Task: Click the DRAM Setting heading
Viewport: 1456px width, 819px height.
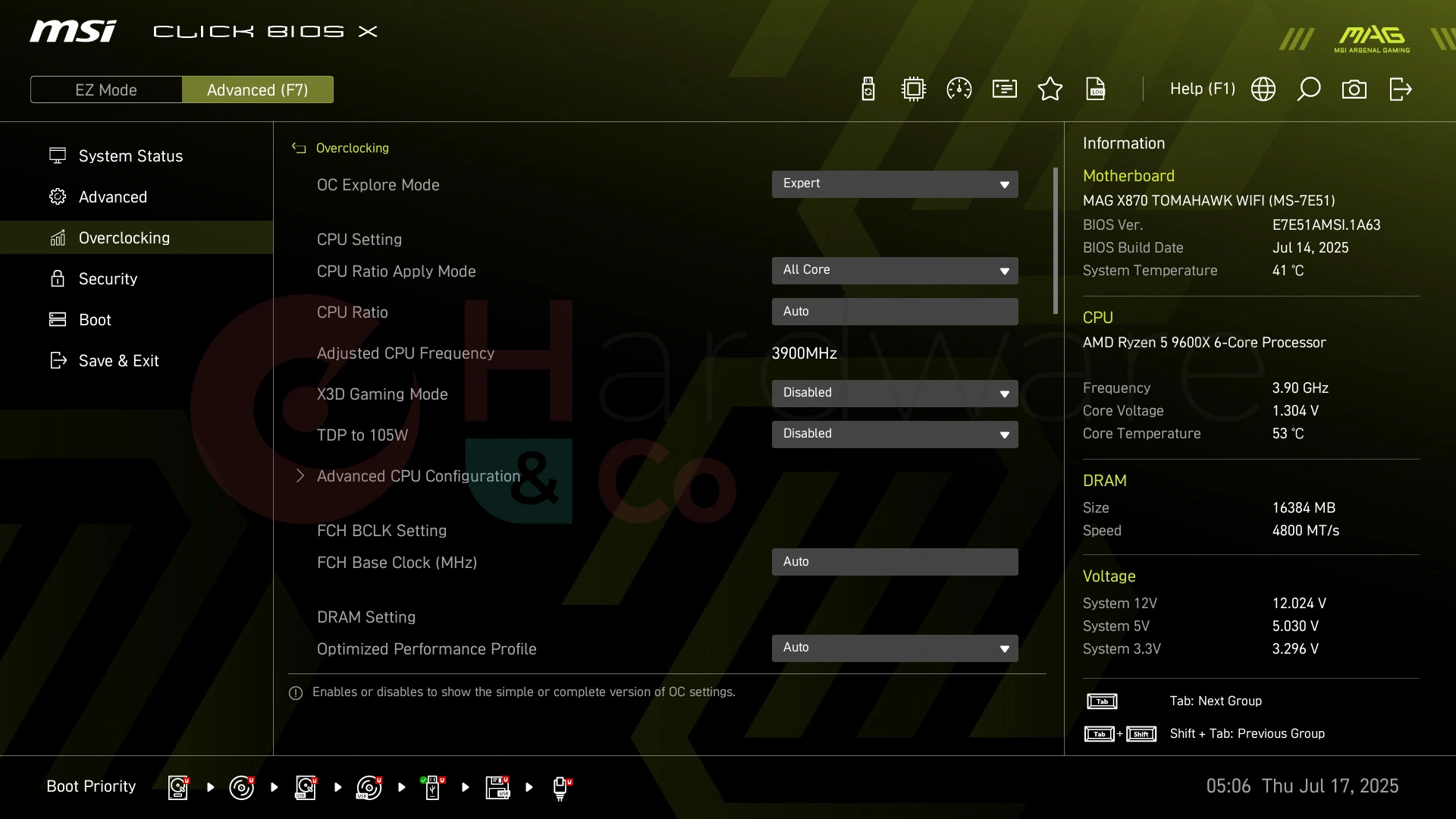Action: pos(366,617)
